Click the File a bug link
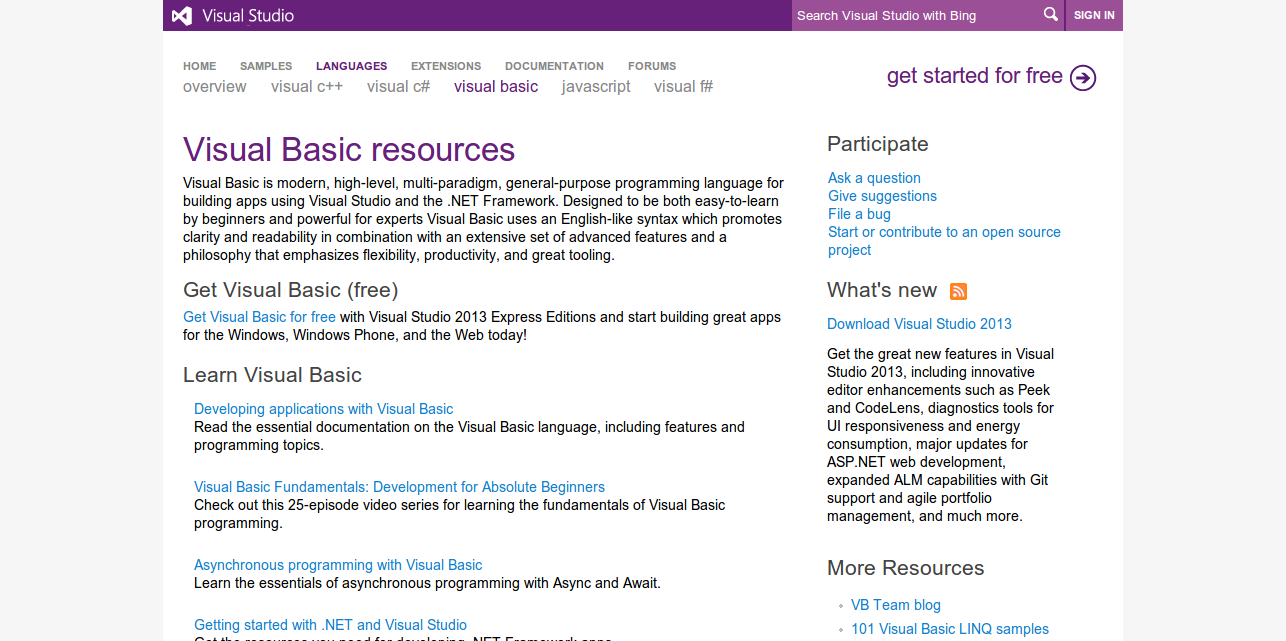 tap(859, 214)
